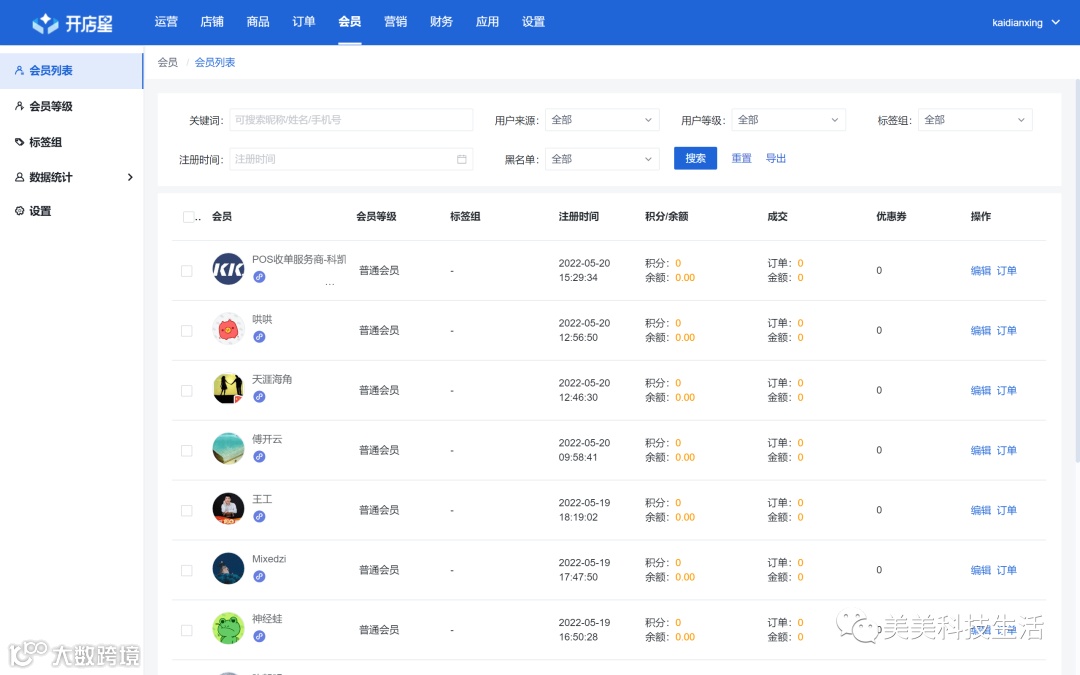
Task: Open the kaidianxing account dropdown
Action: 1026,23
